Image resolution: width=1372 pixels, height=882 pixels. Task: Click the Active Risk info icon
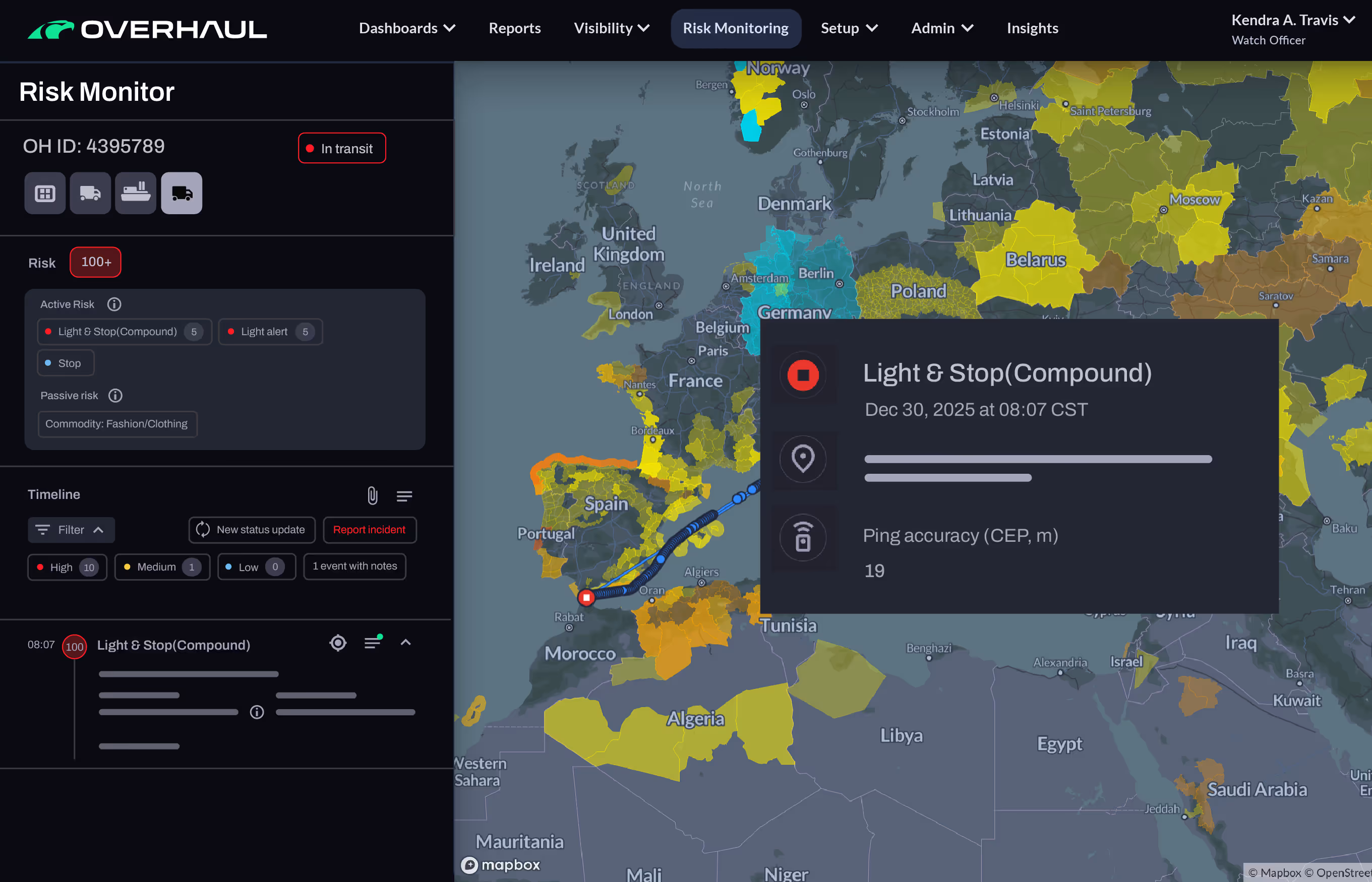114,304
